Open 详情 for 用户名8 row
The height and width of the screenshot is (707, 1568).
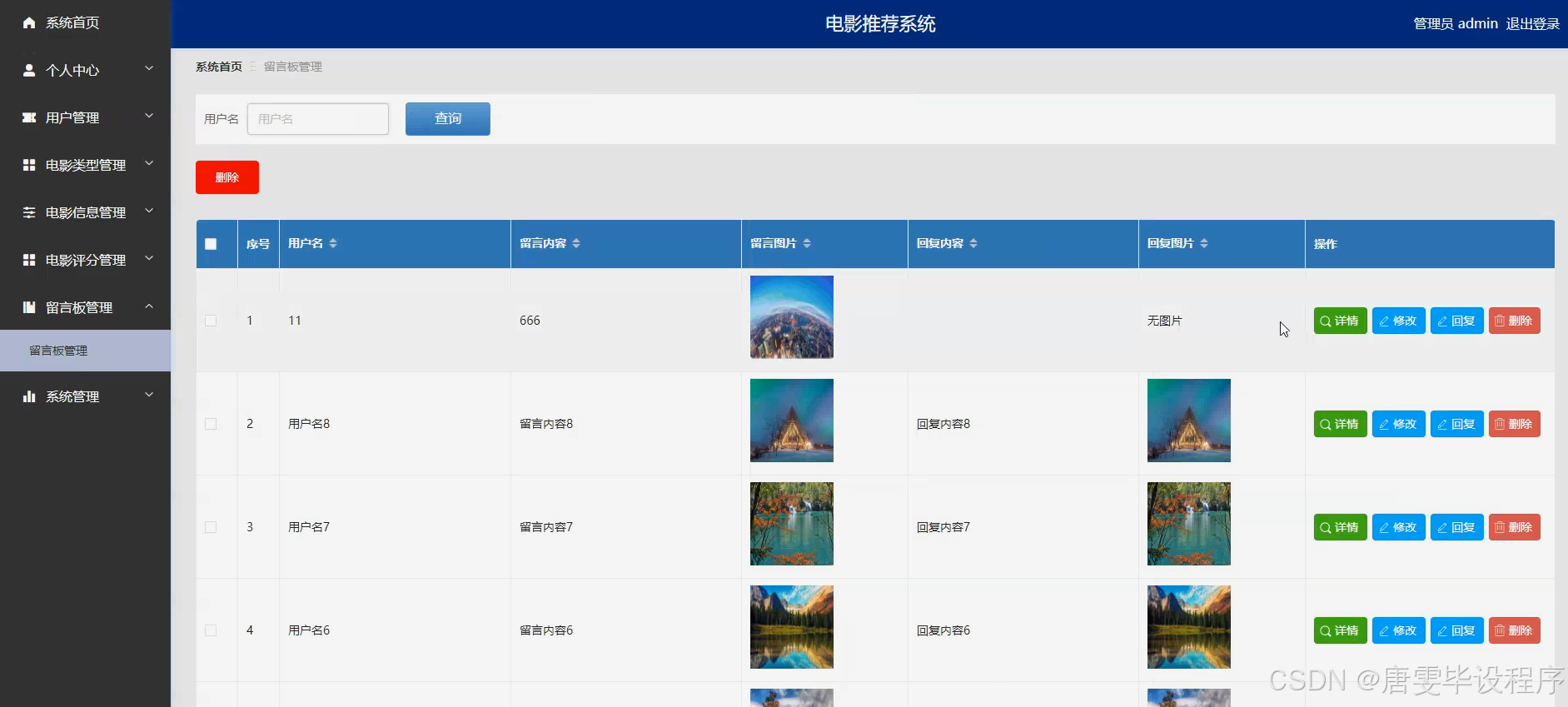(1340, 424)
